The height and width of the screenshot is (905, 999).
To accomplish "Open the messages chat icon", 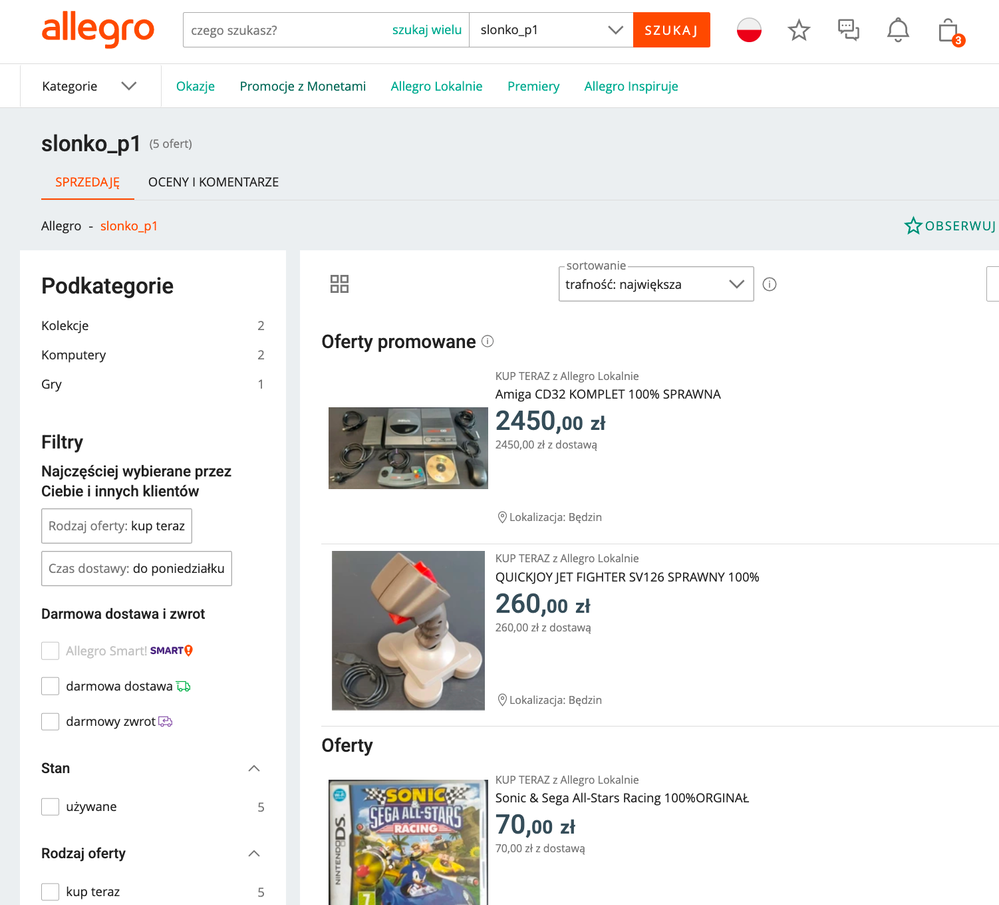I will 848,30.
